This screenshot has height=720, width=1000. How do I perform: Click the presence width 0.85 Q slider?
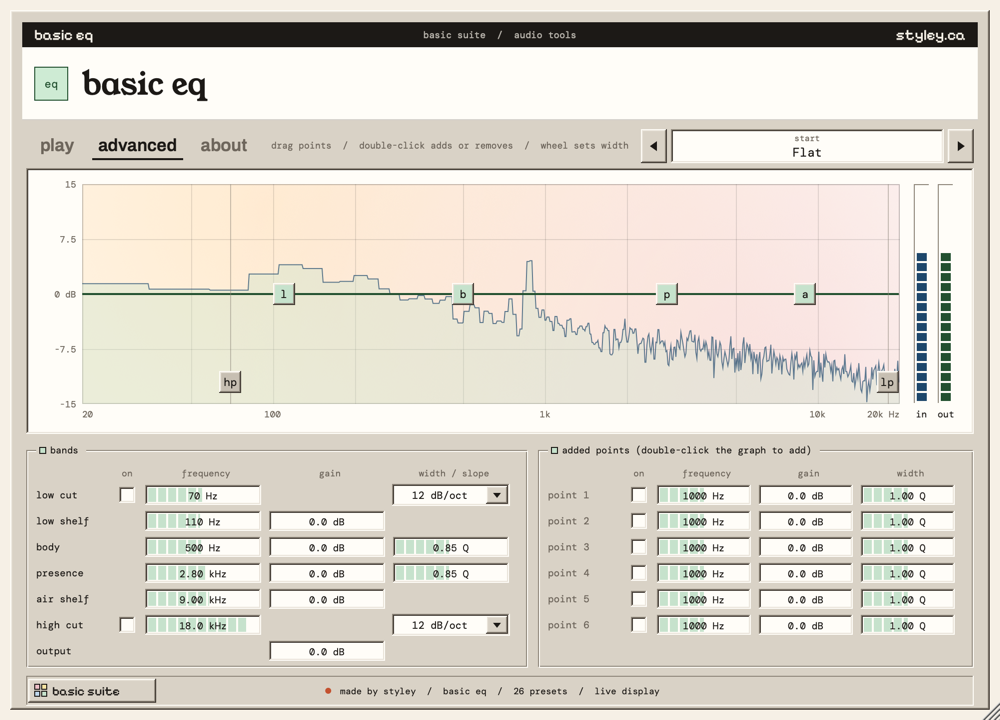pyautogui.click(x=451, y=574)
